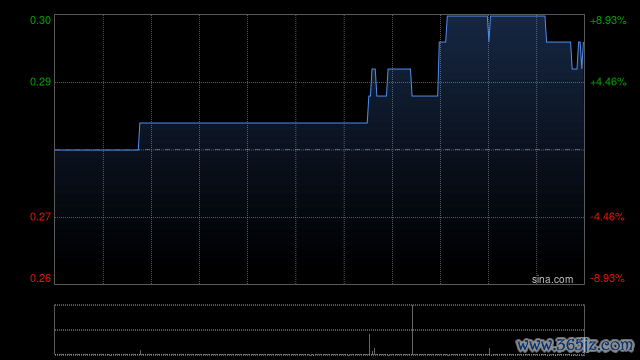640x360 pixels.
Task: Click the 0.29 price axis label
Action: (x=40, y=82)
